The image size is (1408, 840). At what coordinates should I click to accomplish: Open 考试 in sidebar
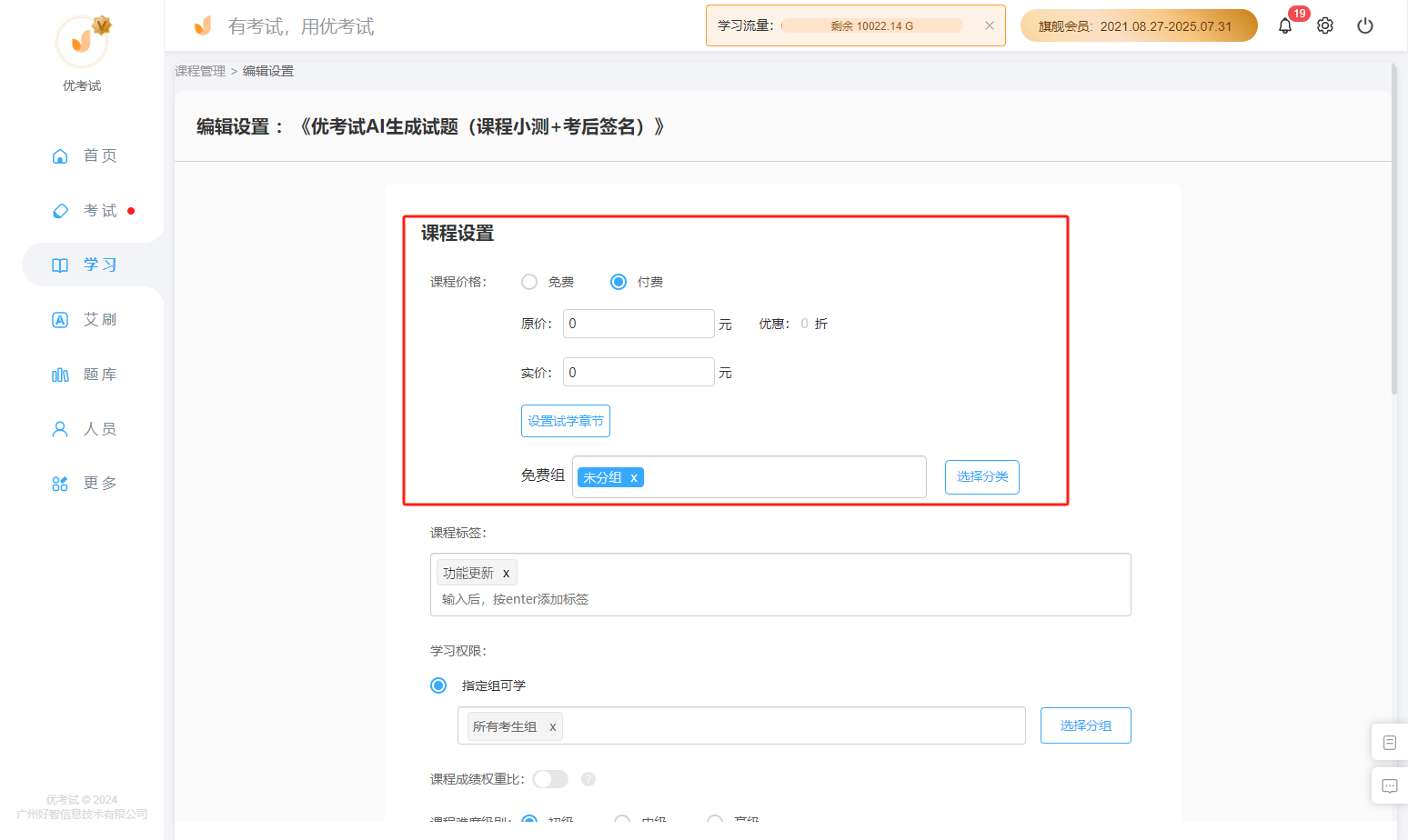[100, 210]
